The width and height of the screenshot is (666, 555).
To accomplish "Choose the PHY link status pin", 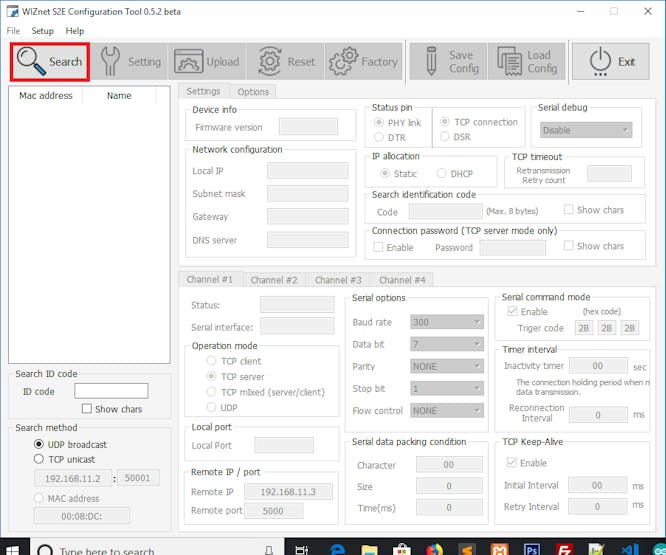I will pyautogui.click(x=379, y=123).
